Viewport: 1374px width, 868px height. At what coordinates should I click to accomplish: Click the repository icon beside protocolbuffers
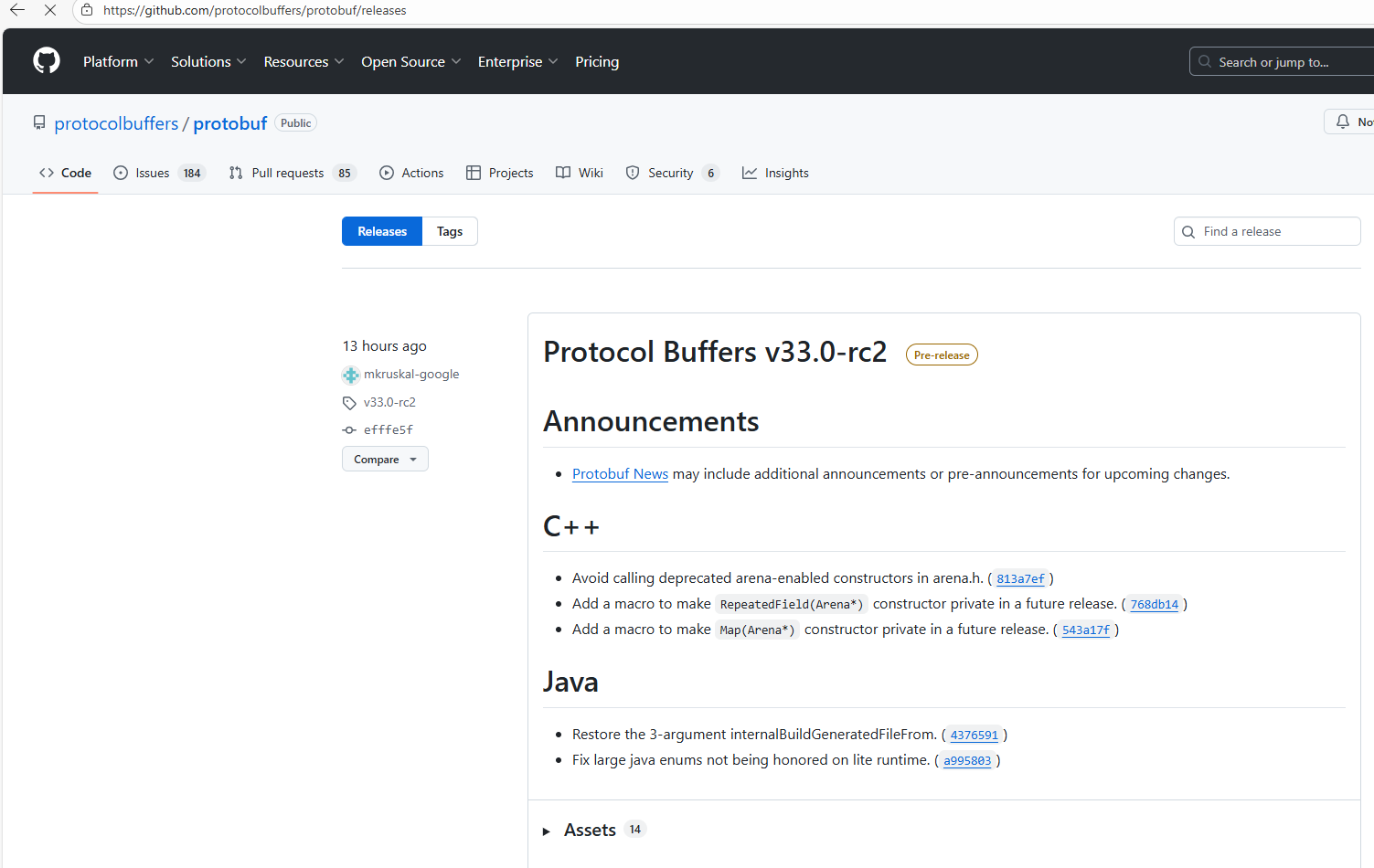(x=39, y=122)
